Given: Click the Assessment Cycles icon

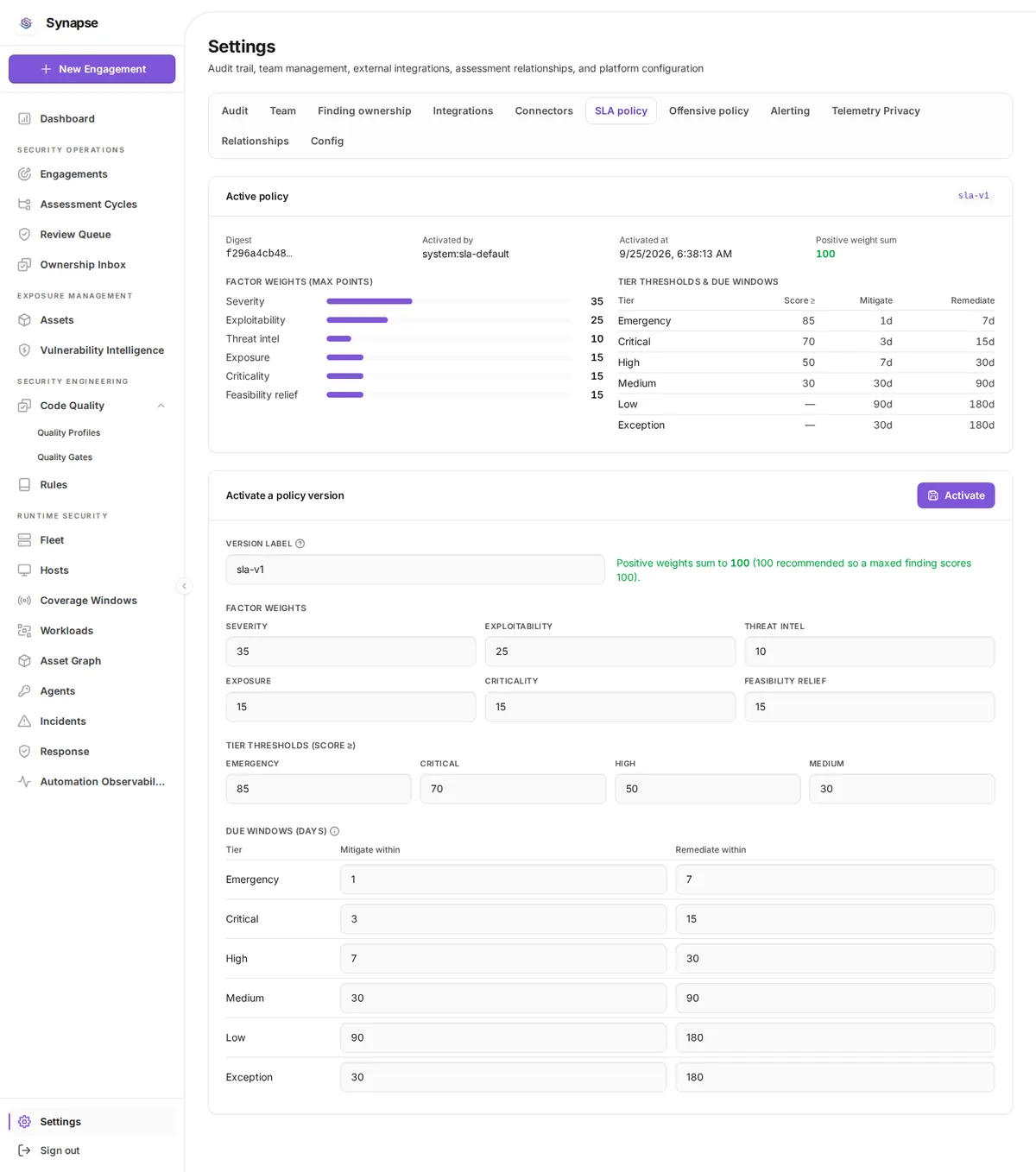Looking at the screenshot, I should pos(24,205).
